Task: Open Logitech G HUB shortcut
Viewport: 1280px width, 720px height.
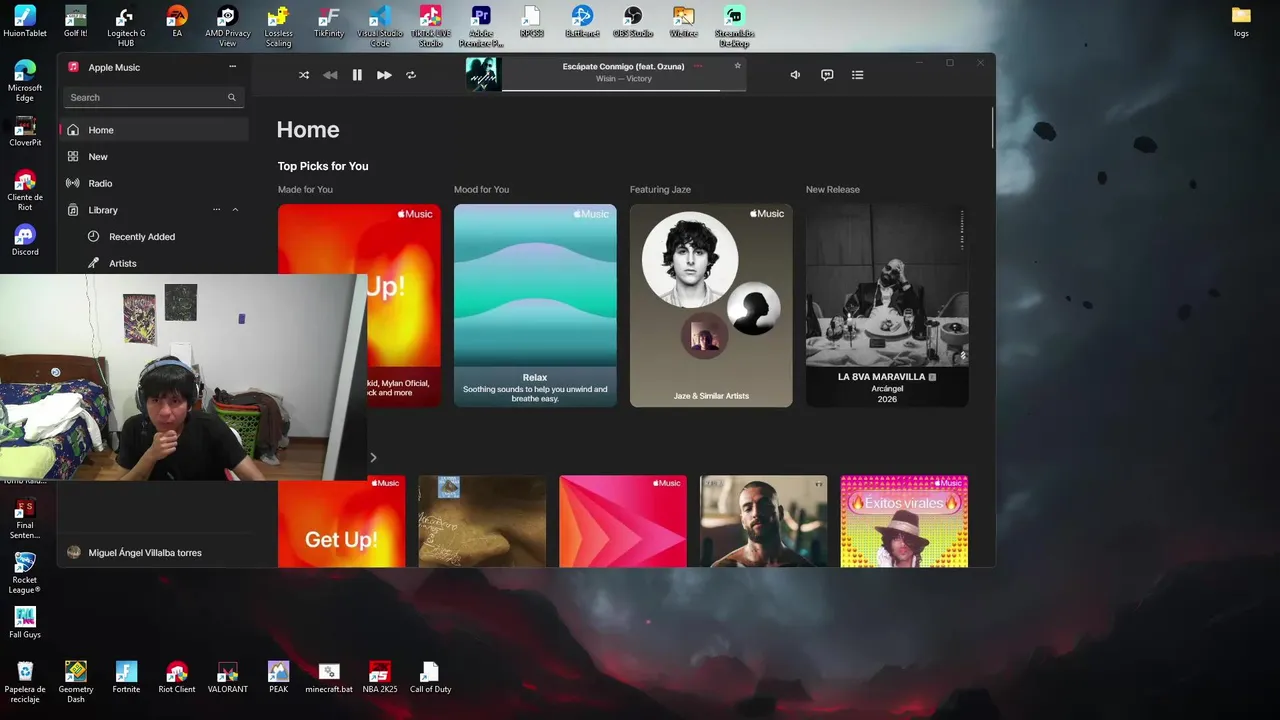Action: pos(126,26)
